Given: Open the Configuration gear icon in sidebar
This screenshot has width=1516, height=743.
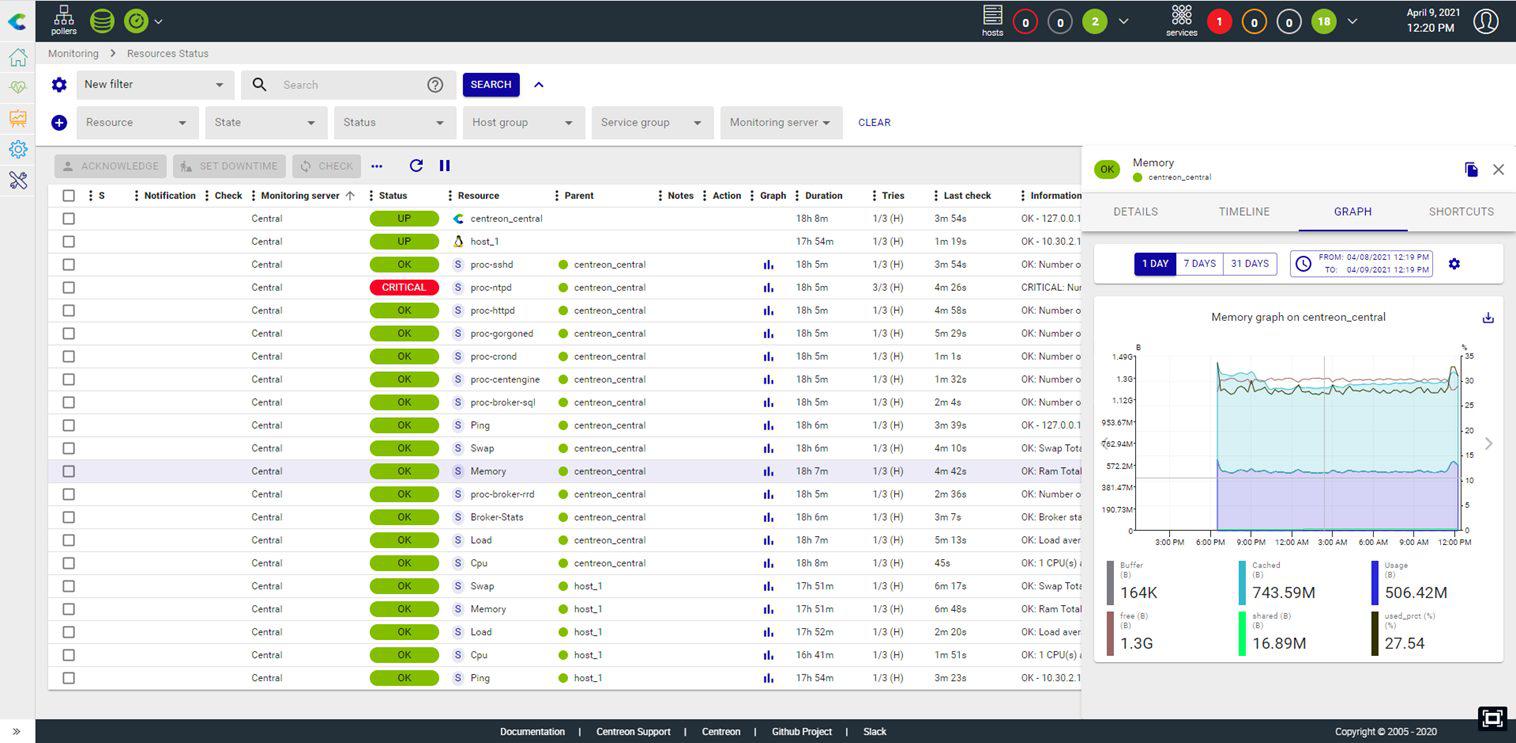Looking at the screenshot, I should pyautogui.click(x=17, y=149).
